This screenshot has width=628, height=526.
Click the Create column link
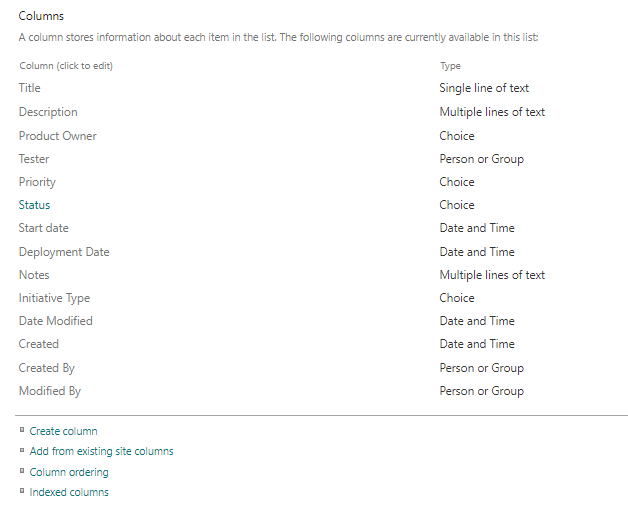point(63,431)
